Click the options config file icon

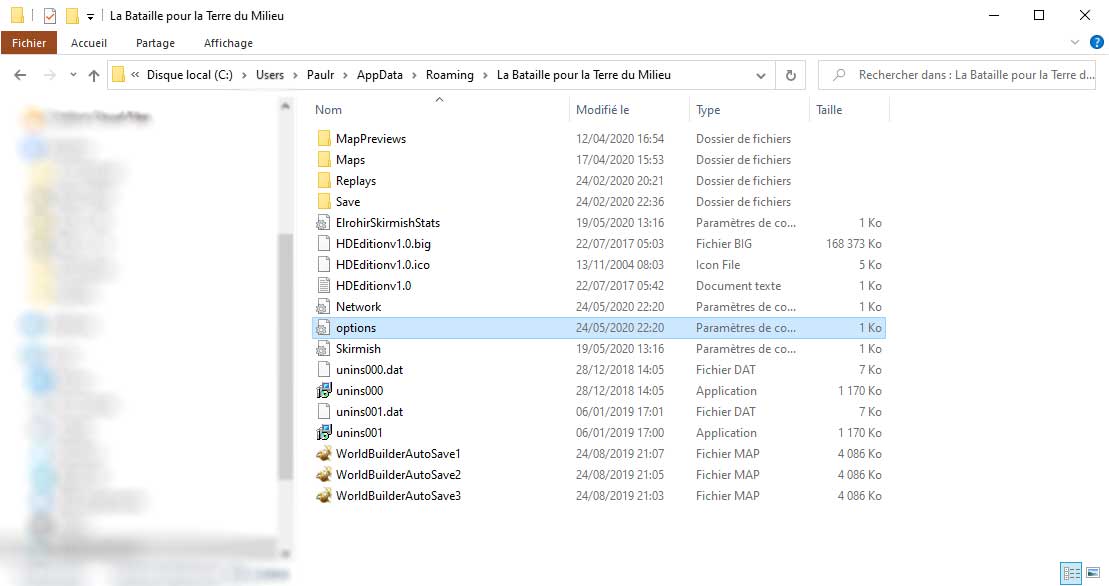point(323,328)
